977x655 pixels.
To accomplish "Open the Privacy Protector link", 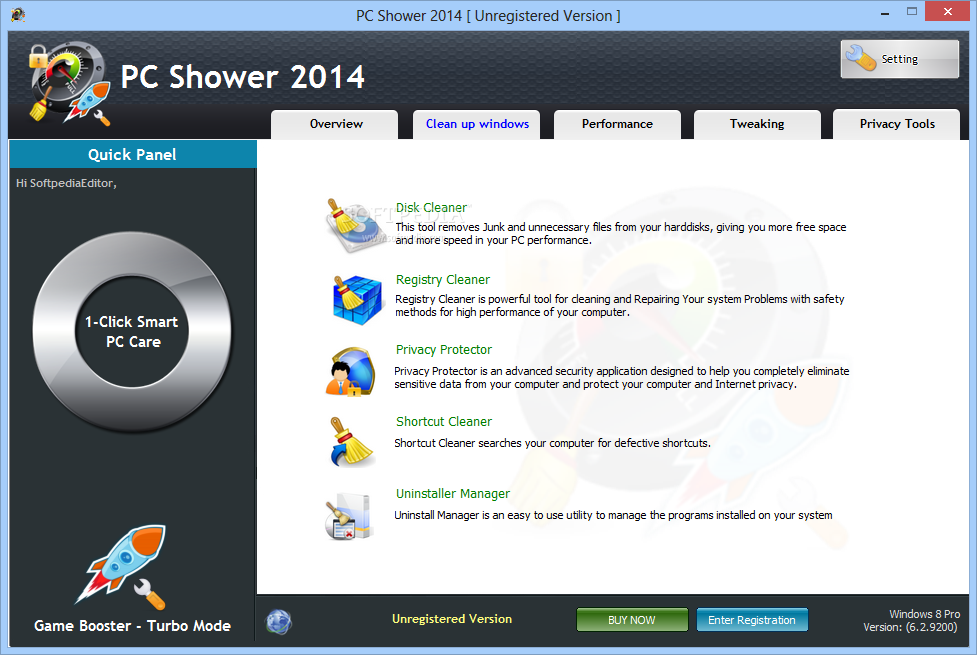I will pos(444,350).
